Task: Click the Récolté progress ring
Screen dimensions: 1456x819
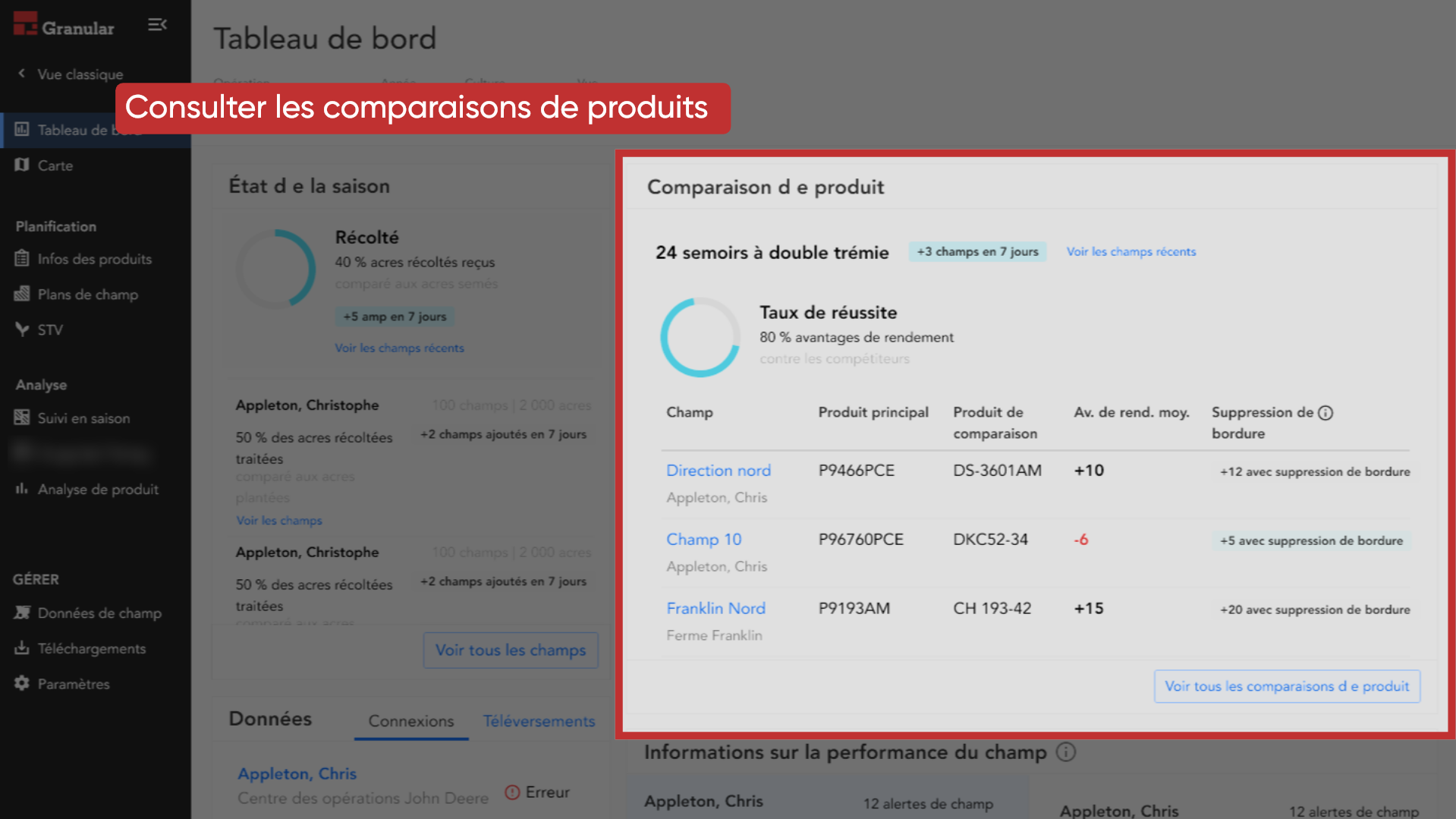Action: [275, 269]
